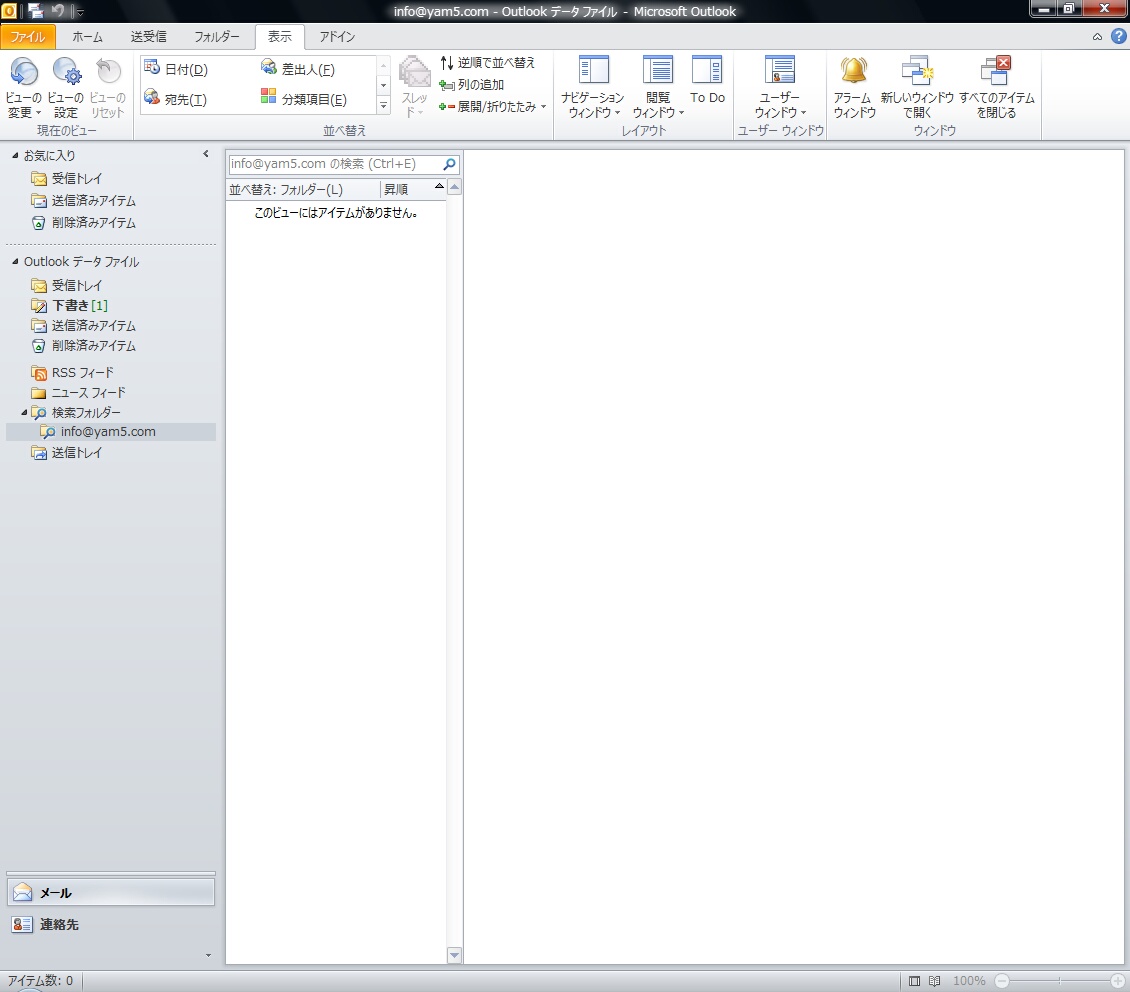Click the message list scrollbar down arrow
The height and width of the screenshot is (992, 1130).
(454, 956)
